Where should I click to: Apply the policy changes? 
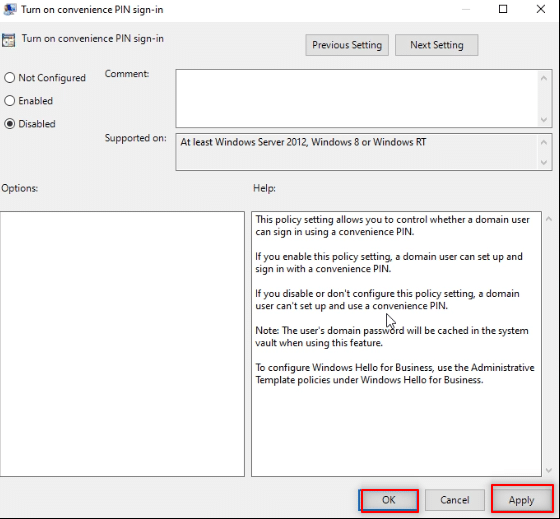tap(522, 500)
